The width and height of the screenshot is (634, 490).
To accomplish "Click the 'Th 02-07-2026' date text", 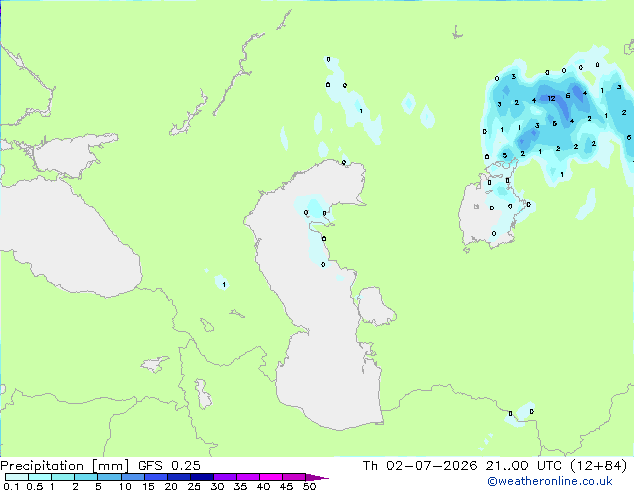I will (x=420, y=466).
